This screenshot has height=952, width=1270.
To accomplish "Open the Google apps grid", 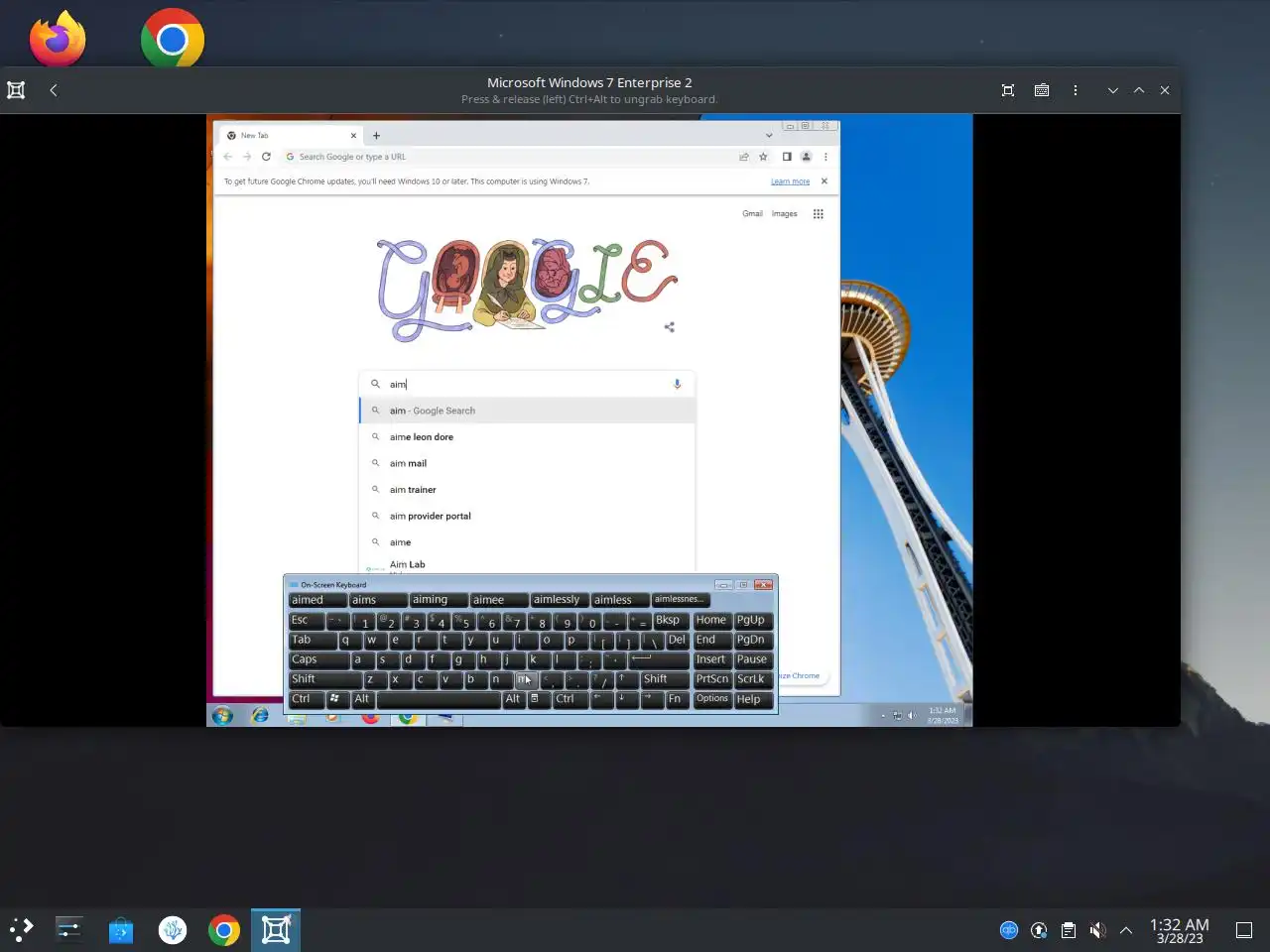I will pyautogui.click(x=819, y=214).
